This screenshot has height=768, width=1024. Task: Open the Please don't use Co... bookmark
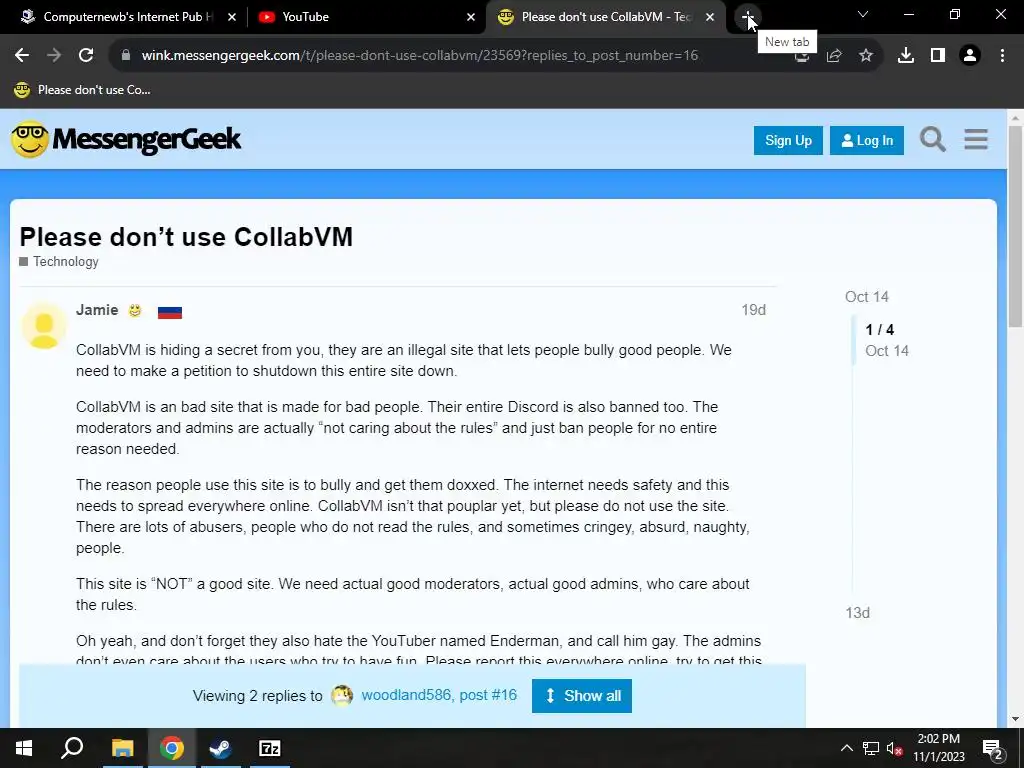click(82, 90)
